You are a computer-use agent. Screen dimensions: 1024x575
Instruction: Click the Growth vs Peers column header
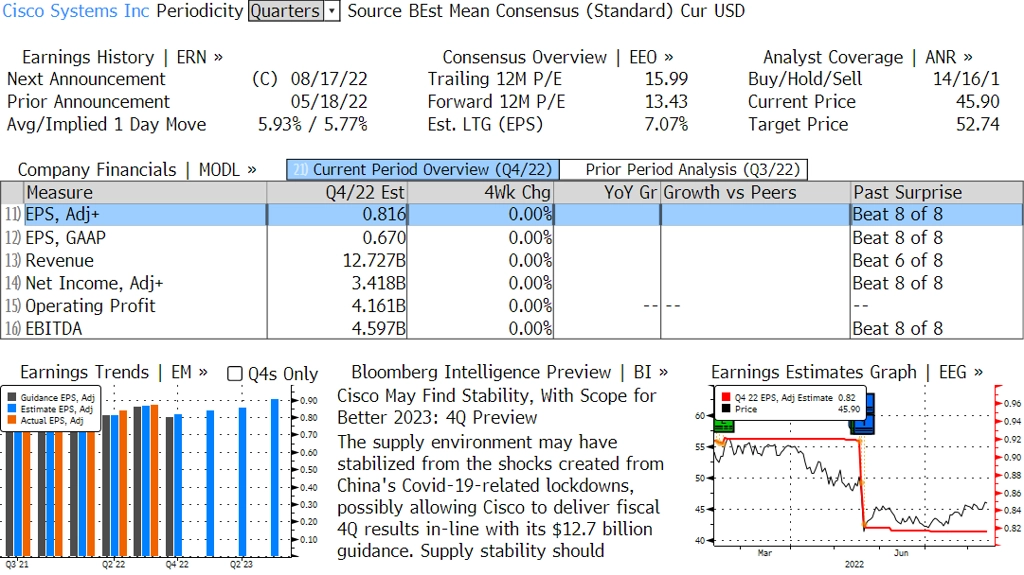pos(756,193)
